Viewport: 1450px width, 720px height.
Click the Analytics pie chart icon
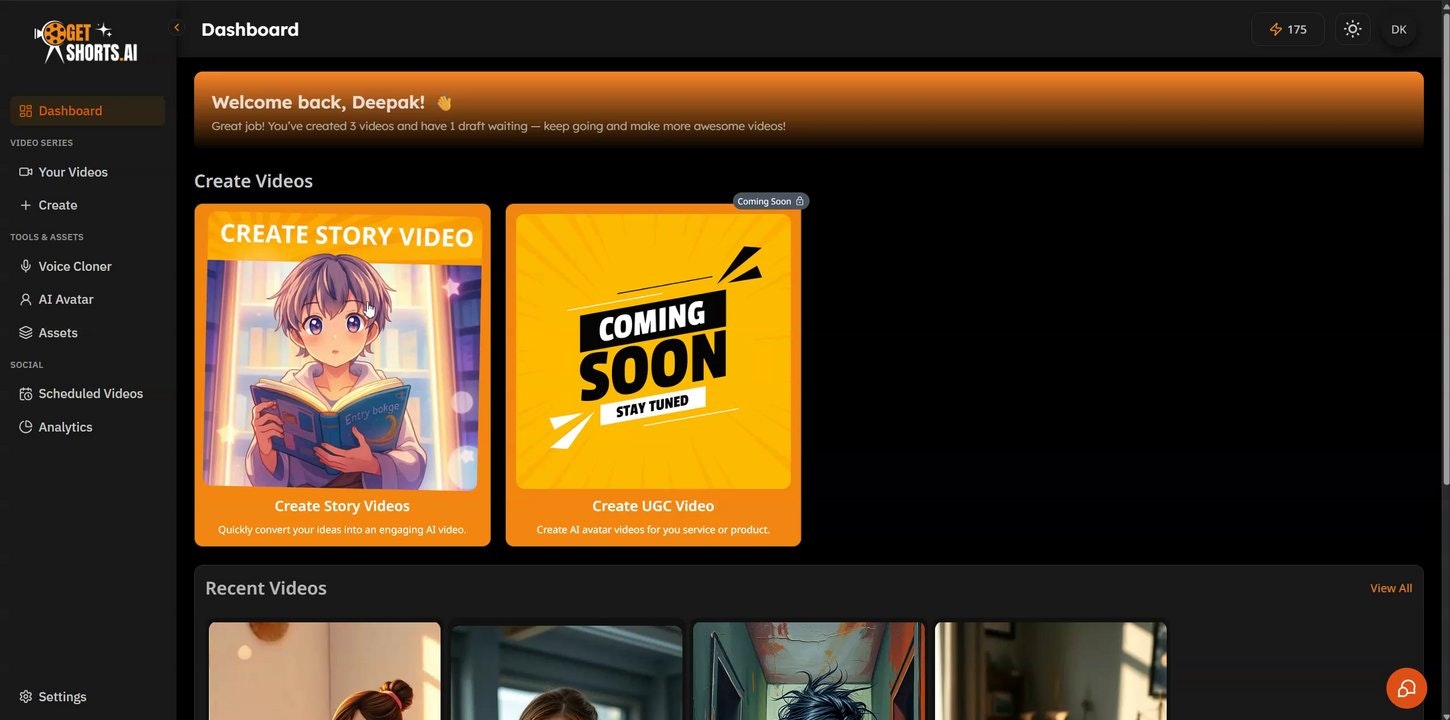pos(26,427)
